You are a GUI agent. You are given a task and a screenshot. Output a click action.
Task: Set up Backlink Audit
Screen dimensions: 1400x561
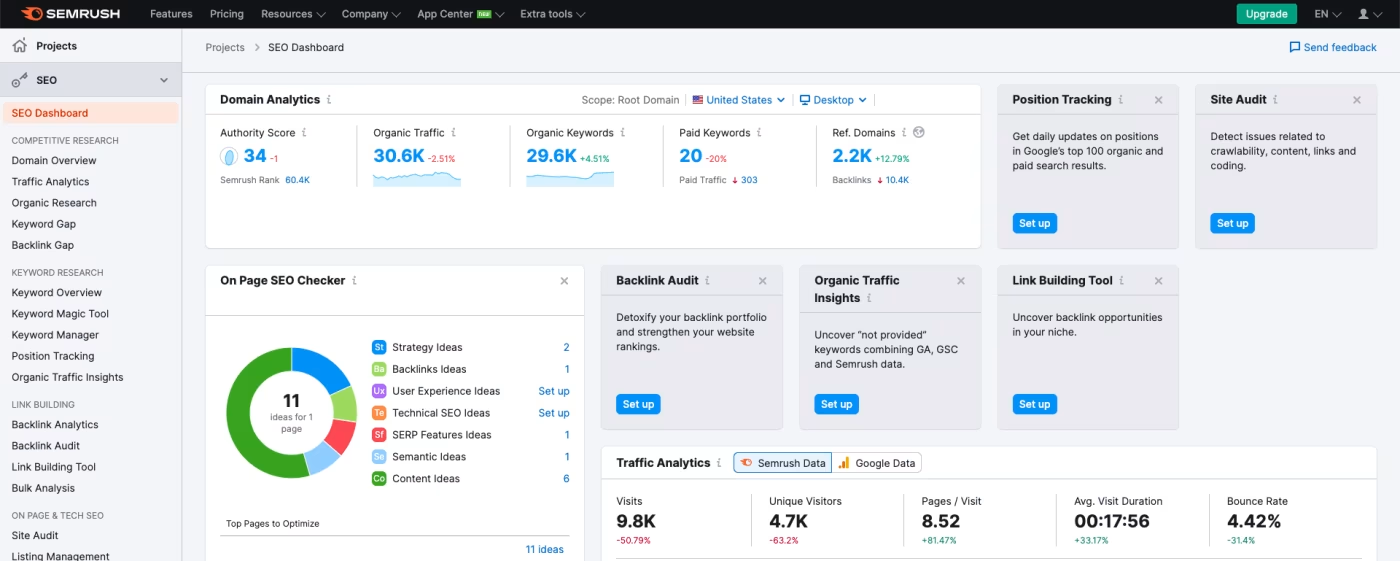click(638, 404)
